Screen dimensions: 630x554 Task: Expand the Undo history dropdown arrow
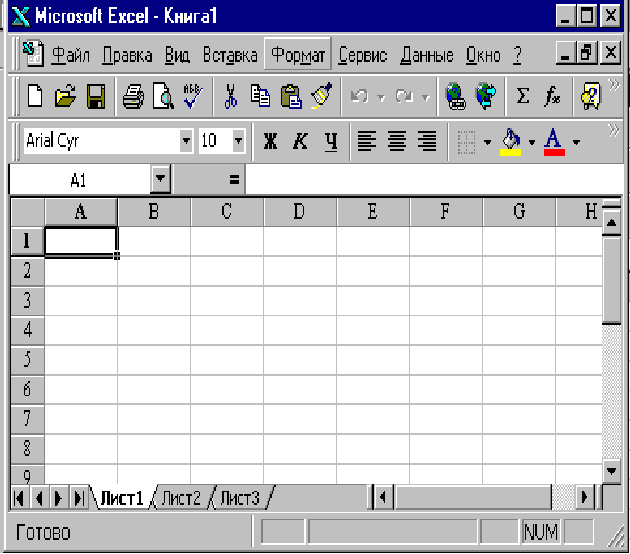(381, 97)
